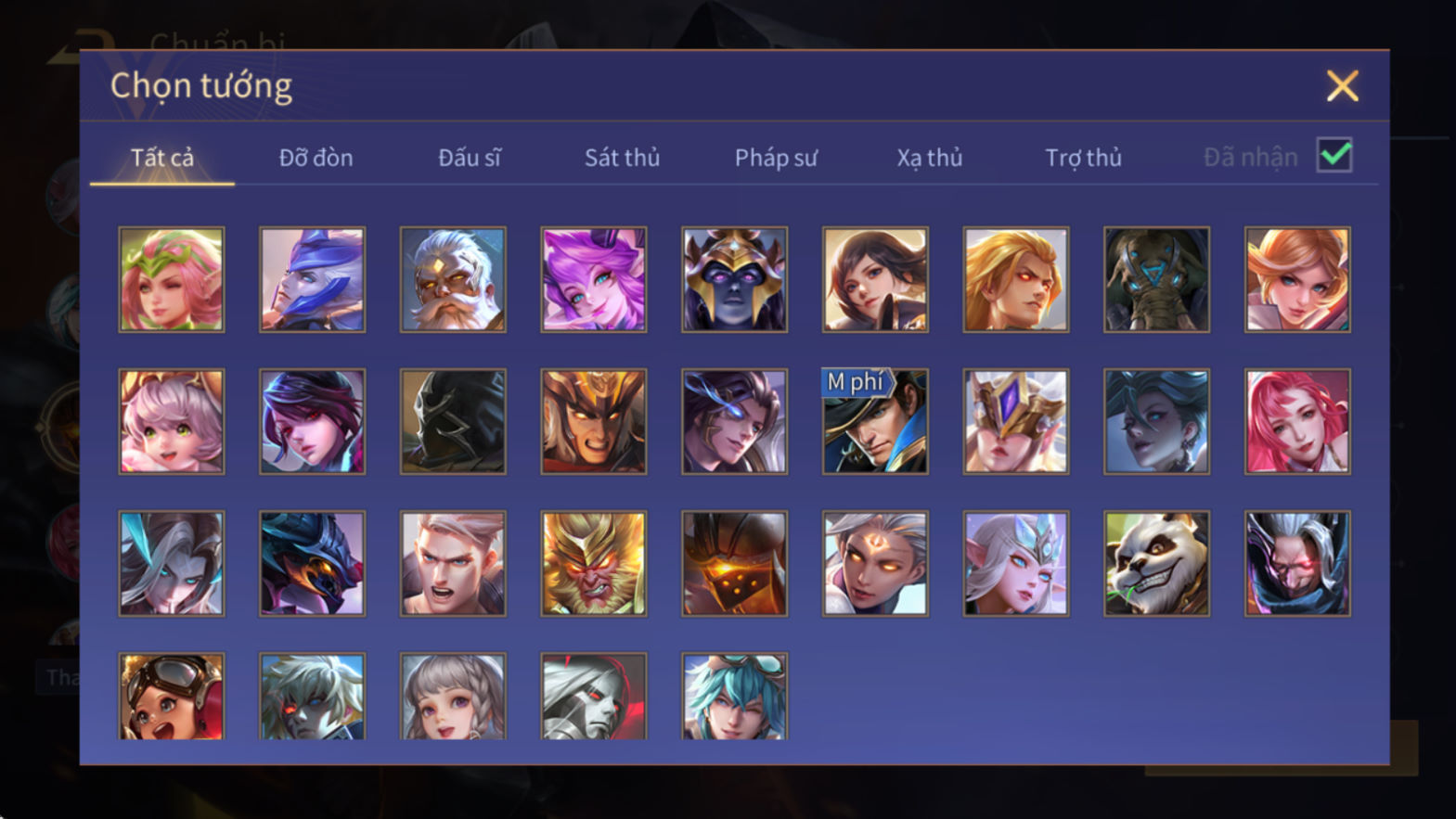Screen dimensions: 1456x819
Task: Choose the black hooded shadow hero
Action: tap(453, 421)
